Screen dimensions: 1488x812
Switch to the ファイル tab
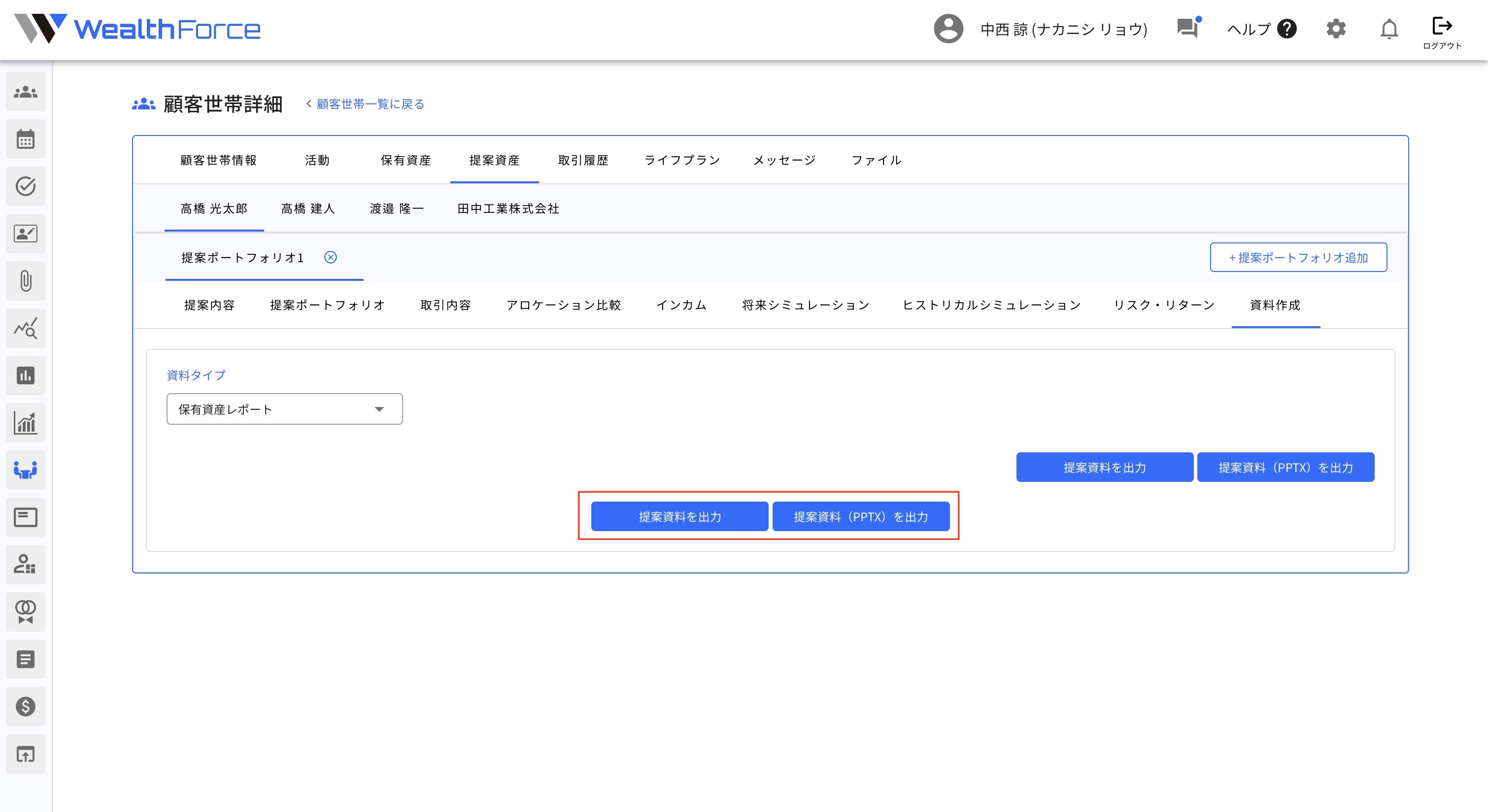876,160
